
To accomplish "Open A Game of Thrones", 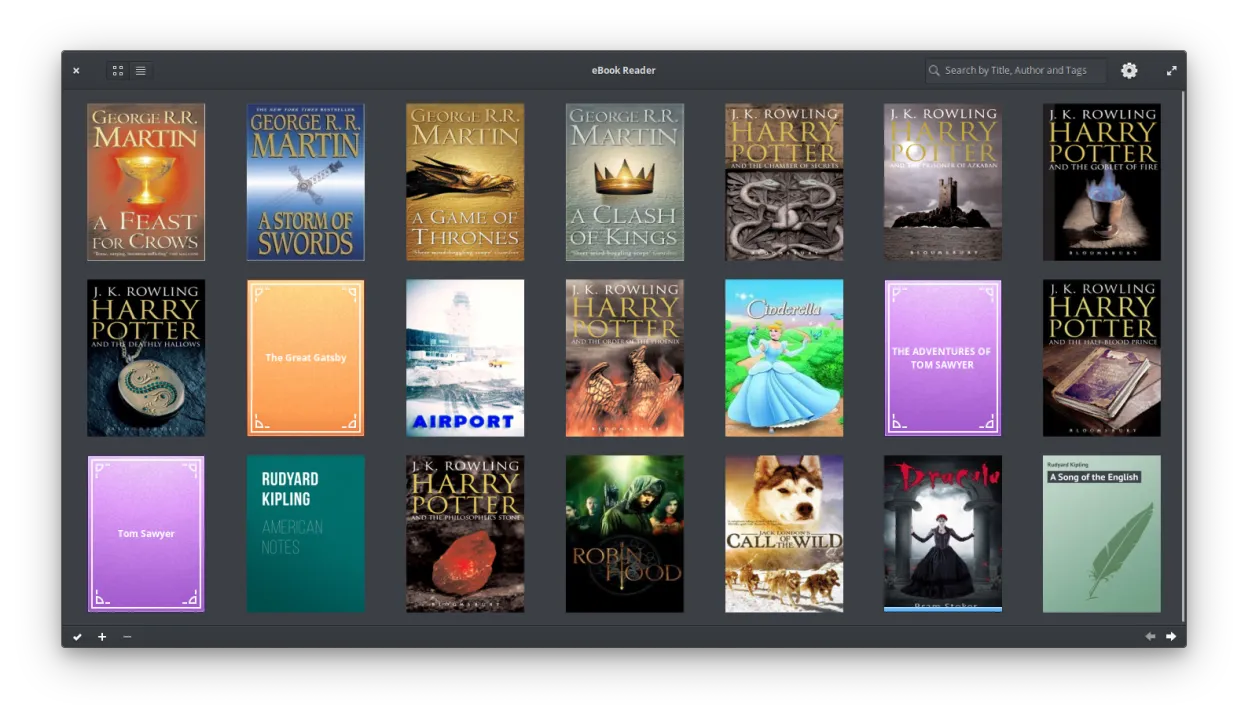I will [464, 181].
